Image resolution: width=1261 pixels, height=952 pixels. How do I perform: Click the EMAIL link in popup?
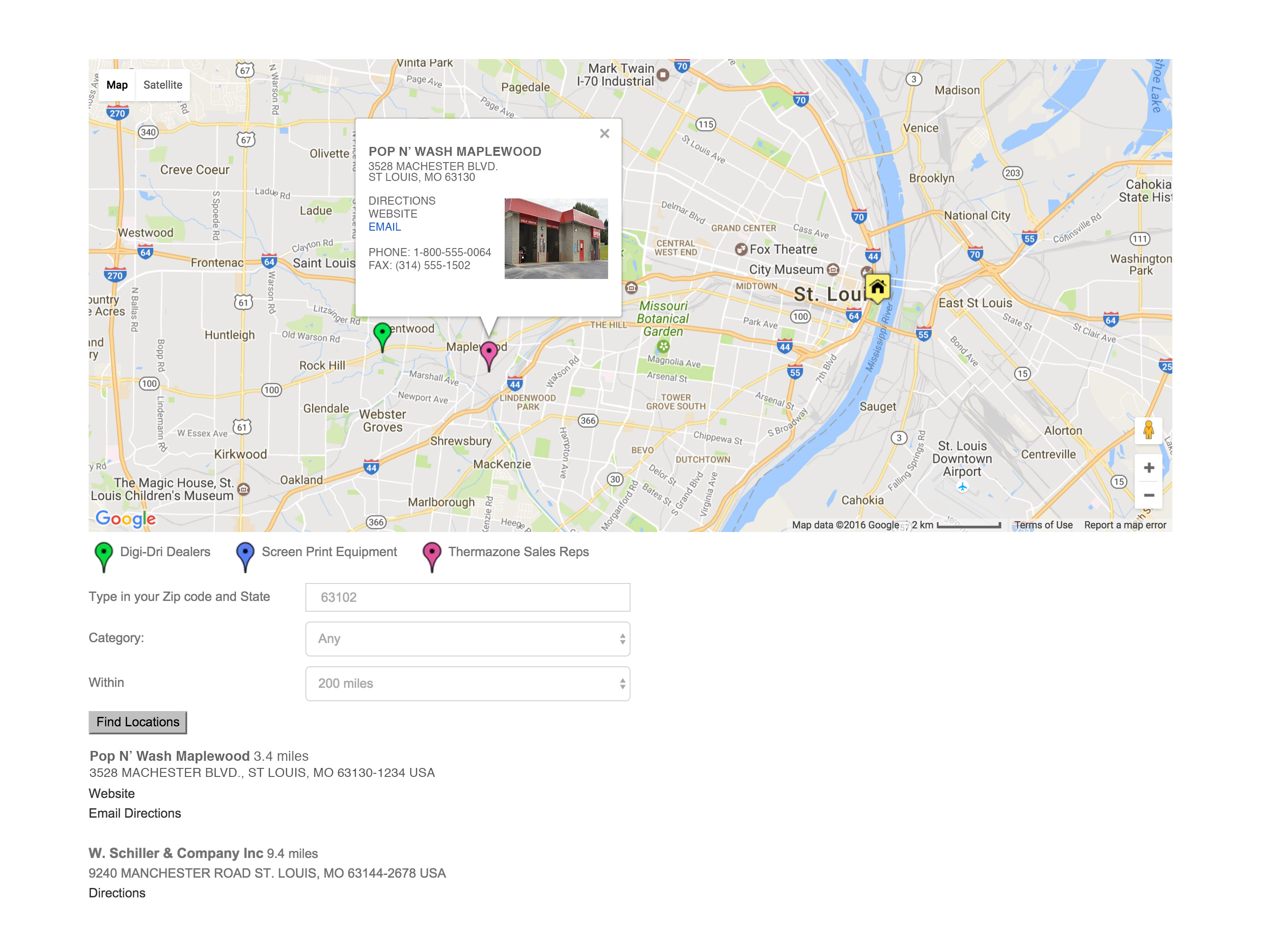385,227
